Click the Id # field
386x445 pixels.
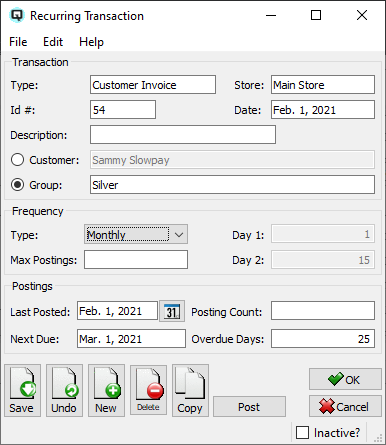pyautogui.click(x=123, y=110)
